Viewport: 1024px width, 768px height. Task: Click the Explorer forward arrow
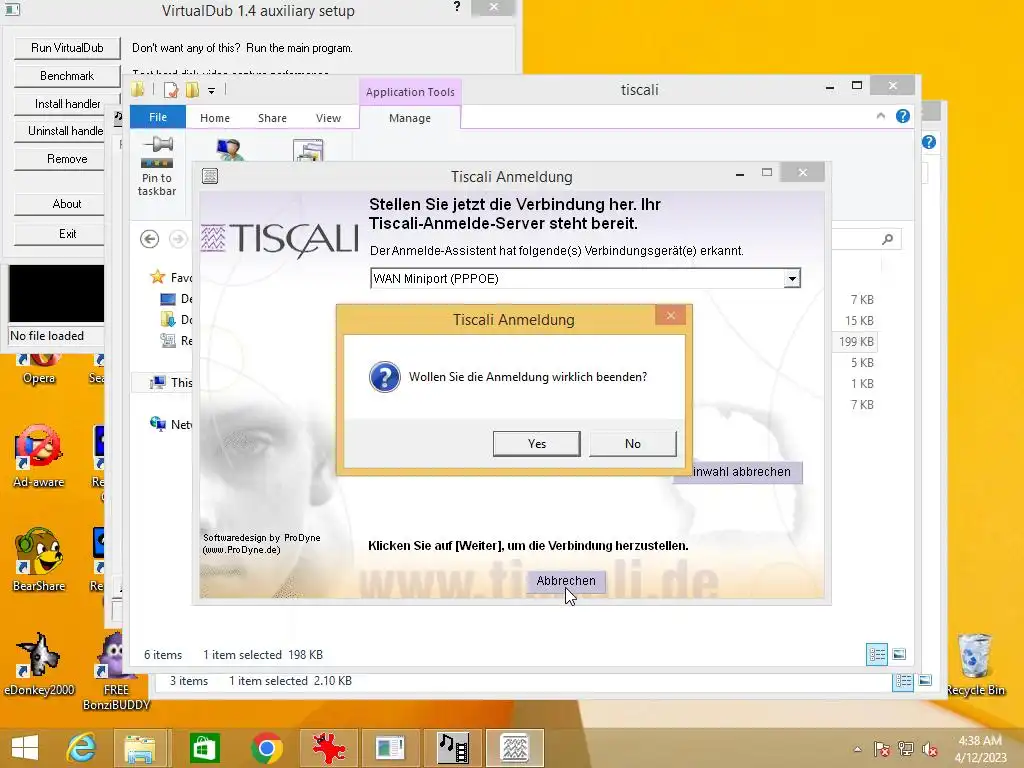[177, 239]
